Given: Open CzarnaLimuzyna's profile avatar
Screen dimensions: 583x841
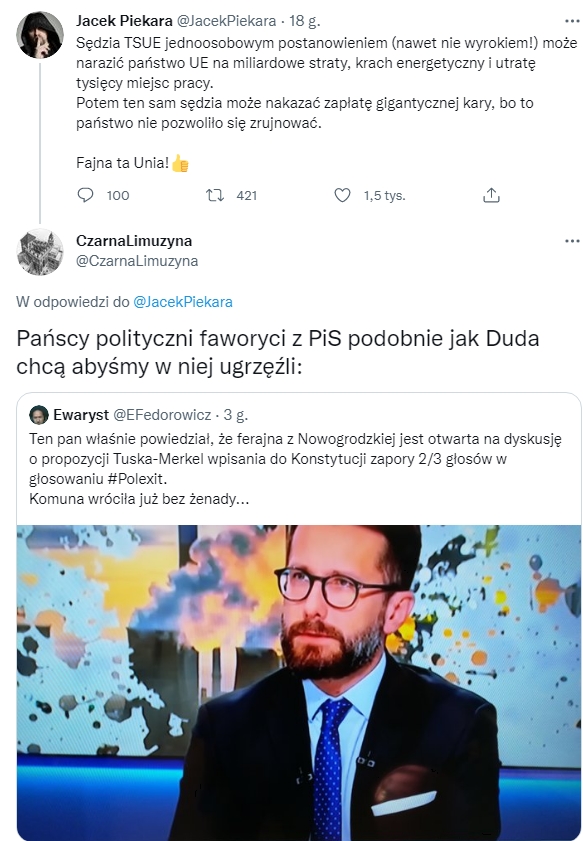Looking at the screenshot, I should pyautogui.click(x=40, y=252).
